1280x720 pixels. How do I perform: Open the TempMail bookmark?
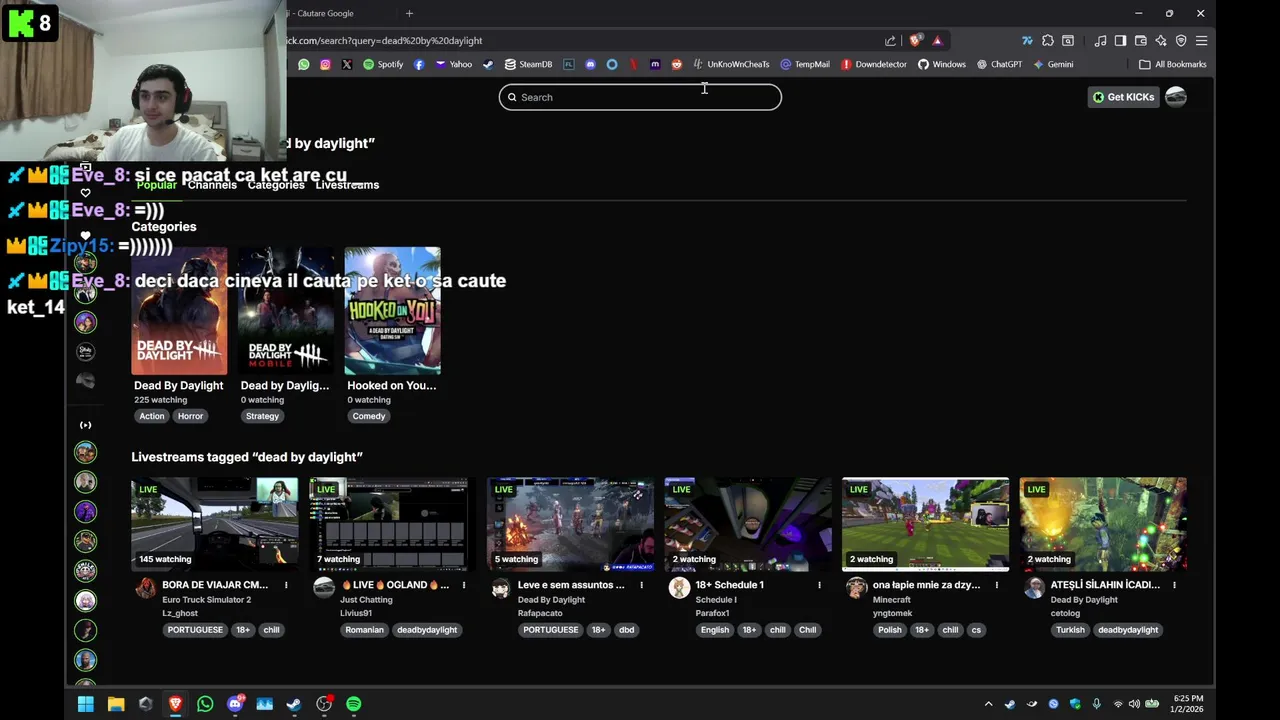point(804,64)
